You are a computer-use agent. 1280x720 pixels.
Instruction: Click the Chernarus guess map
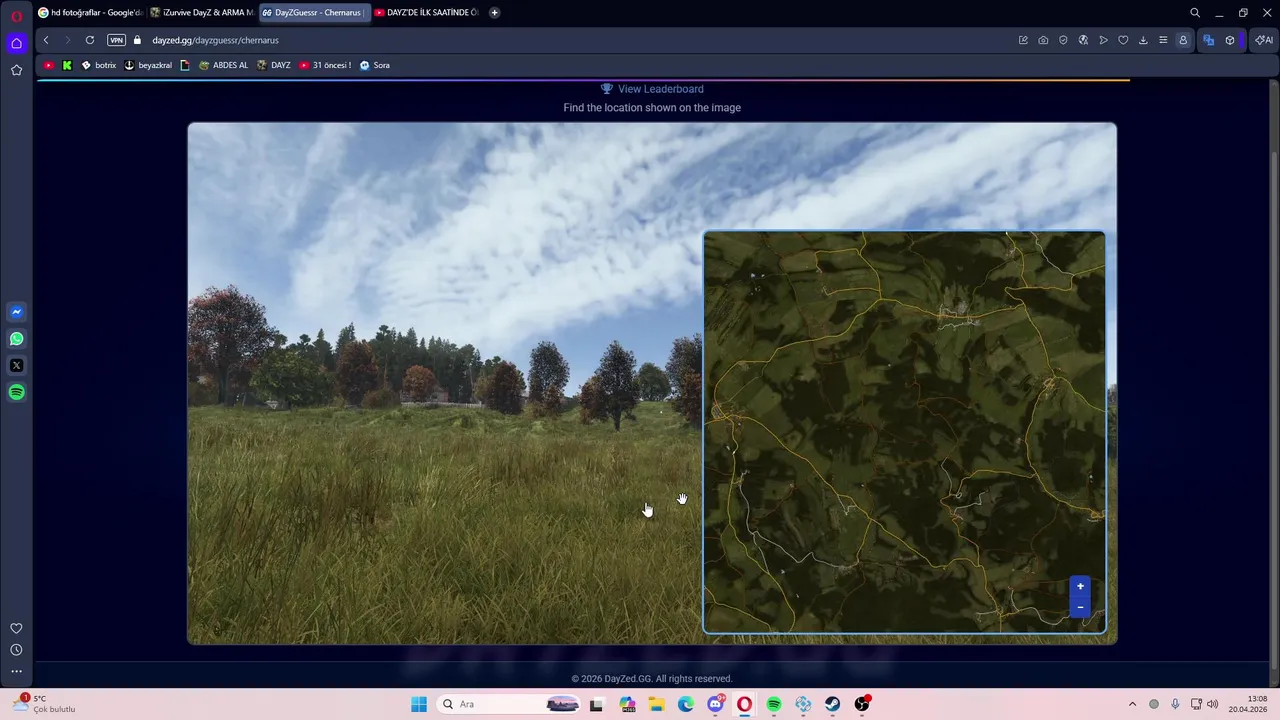point(904,432)
